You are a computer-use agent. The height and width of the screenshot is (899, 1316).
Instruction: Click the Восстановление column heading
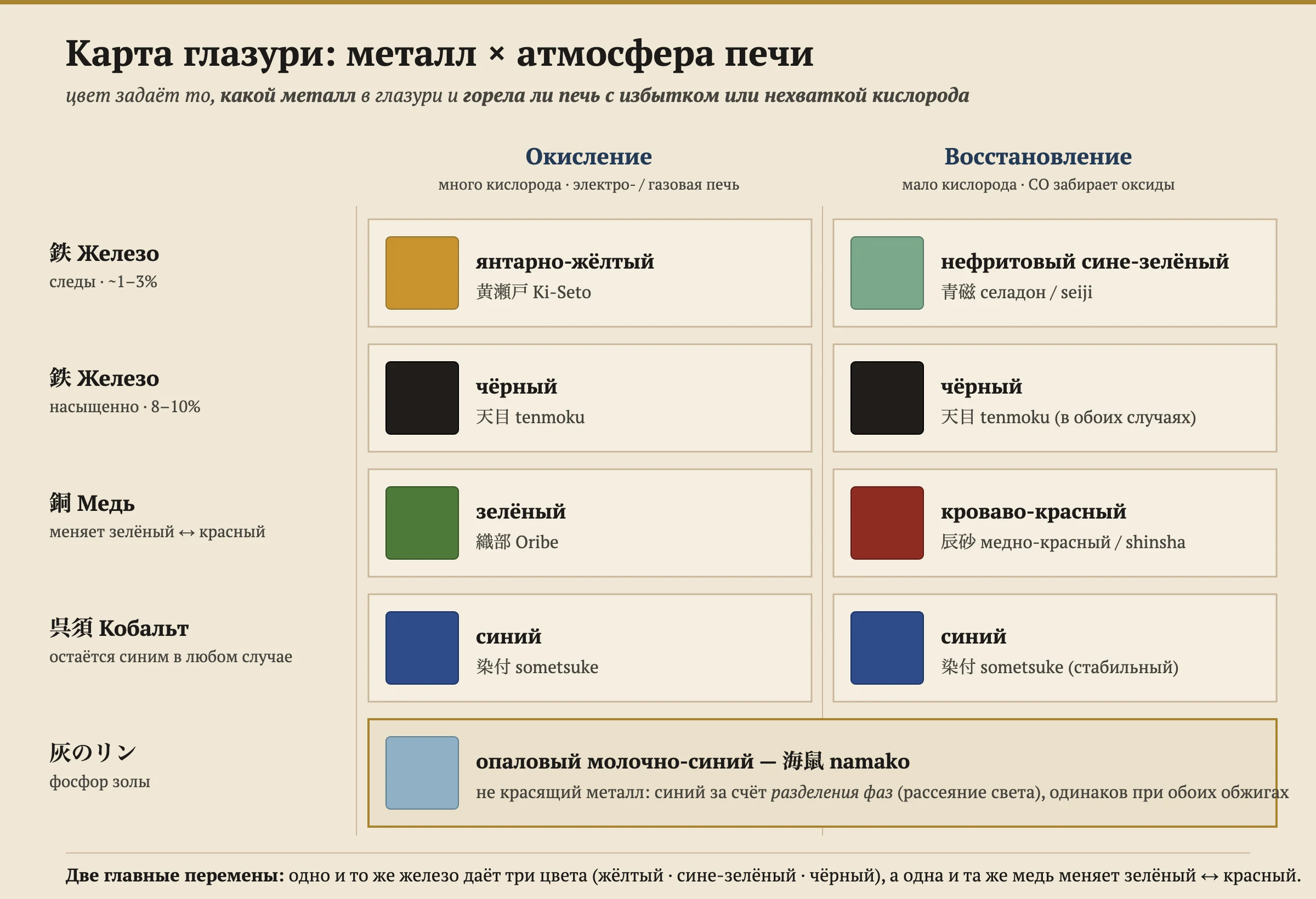[1038, 157]
